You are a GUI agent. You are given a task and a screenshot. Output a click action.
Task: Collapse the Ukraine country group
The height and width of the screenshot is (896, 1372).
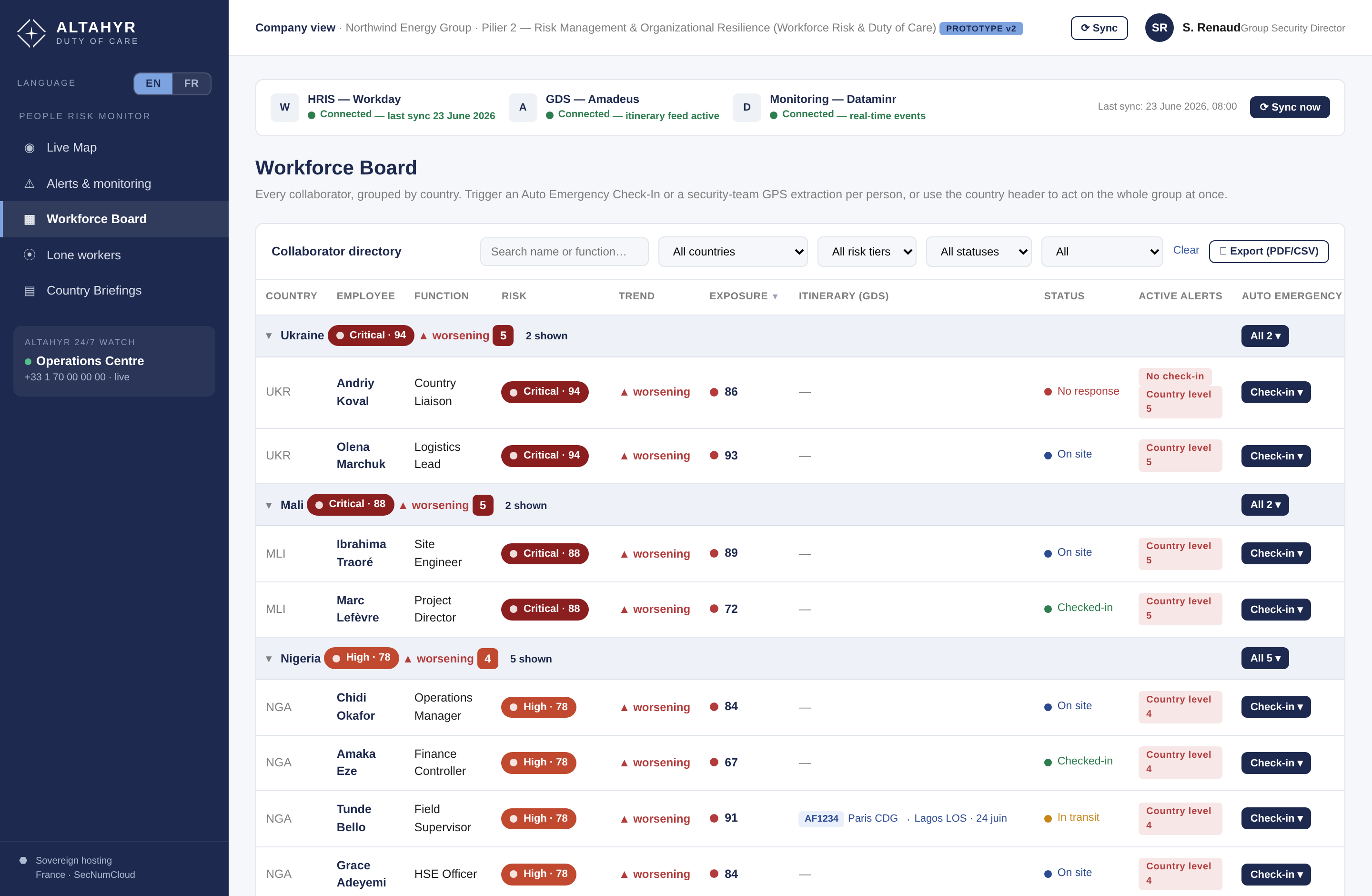pos(269,336)
